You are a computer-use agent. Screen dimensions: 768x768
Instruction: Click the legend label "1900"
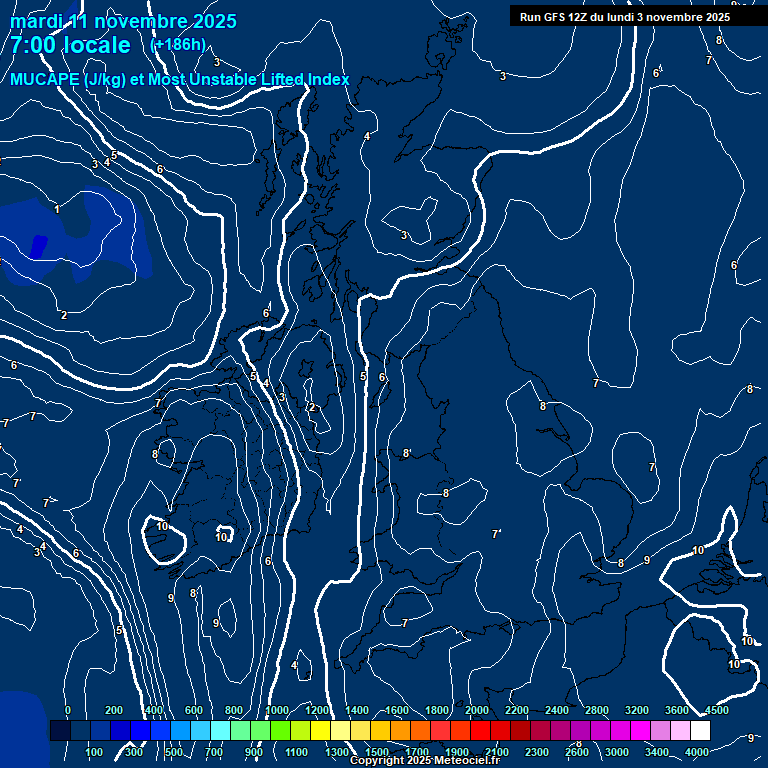(x=456, y=752)
